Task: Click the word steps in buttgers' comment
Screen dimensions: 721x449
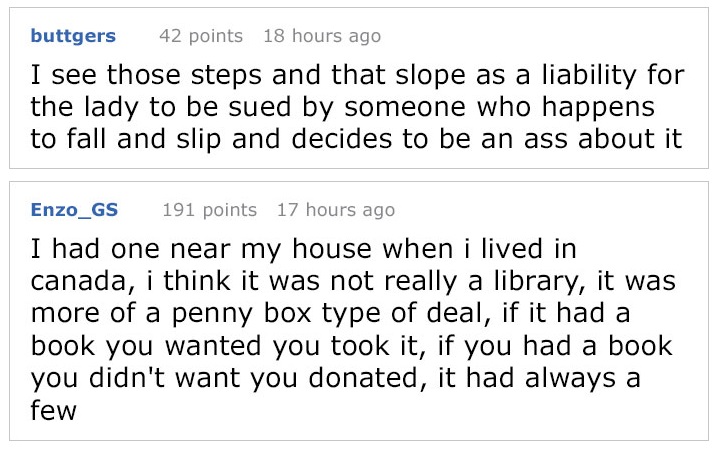Action: pos(226,76)
